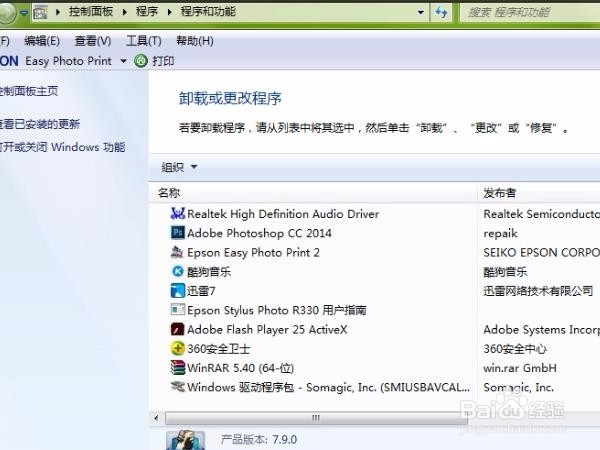Expand the arrow after 程序 breadcrumb
This screenshot has width=600, height=450.
pyautogui.click(x=169, y=12)
